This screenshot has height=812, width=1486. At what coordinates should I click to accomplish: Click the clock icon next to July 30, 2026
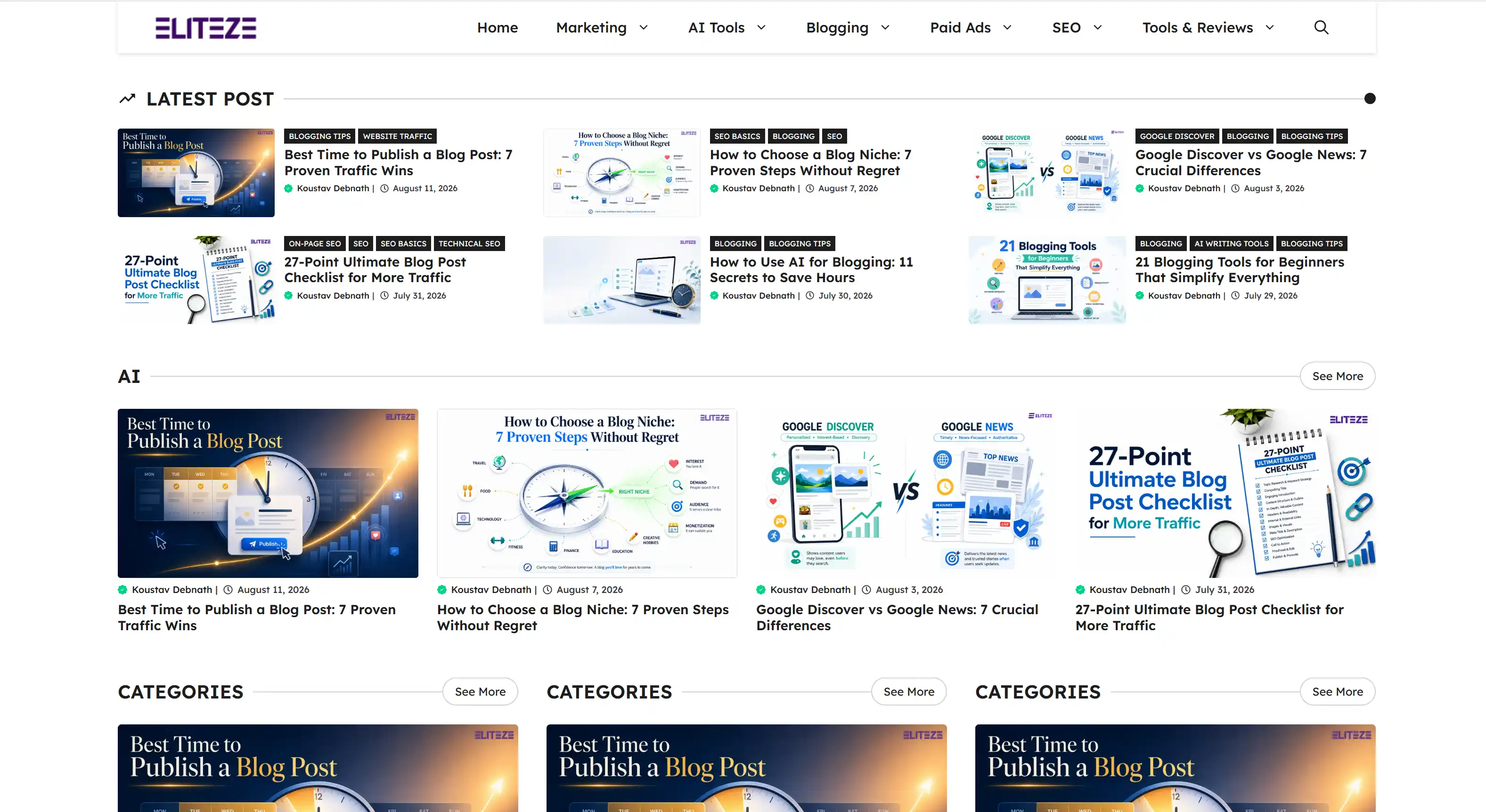(x=810, y=295)
